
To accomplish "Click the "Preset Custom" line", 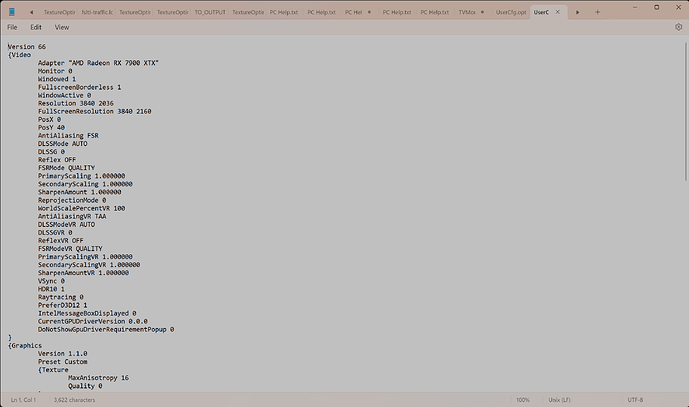I will tap(62, 362).
